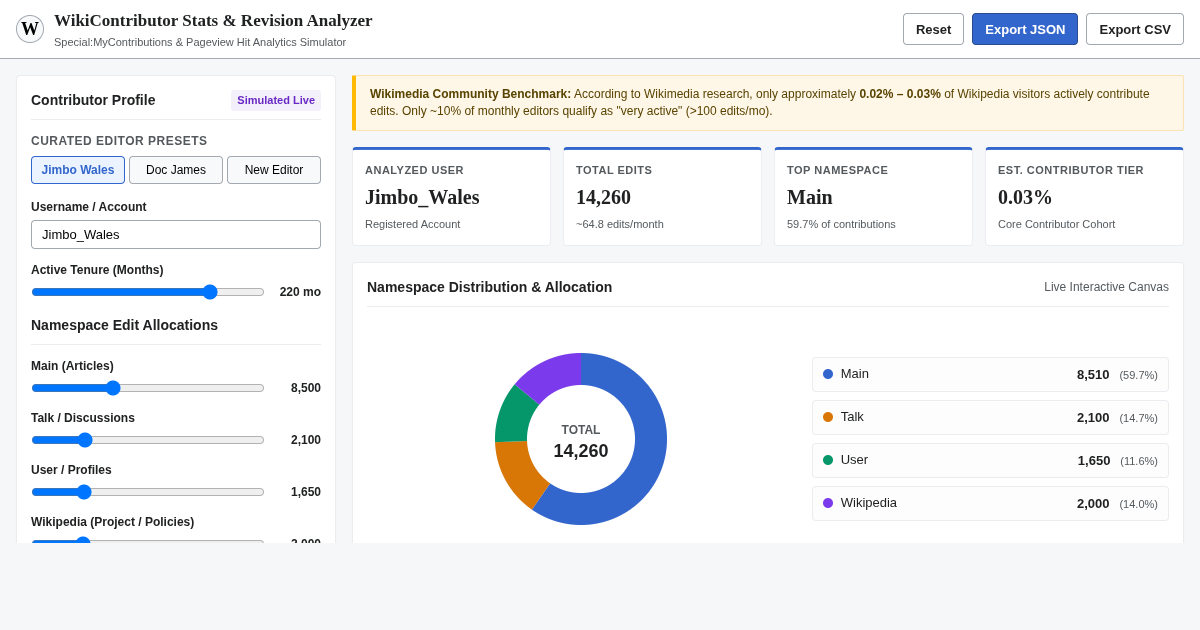Click 'Core Contributor Cohort' text
The image size is (1200, 630).
point(1056,224)
